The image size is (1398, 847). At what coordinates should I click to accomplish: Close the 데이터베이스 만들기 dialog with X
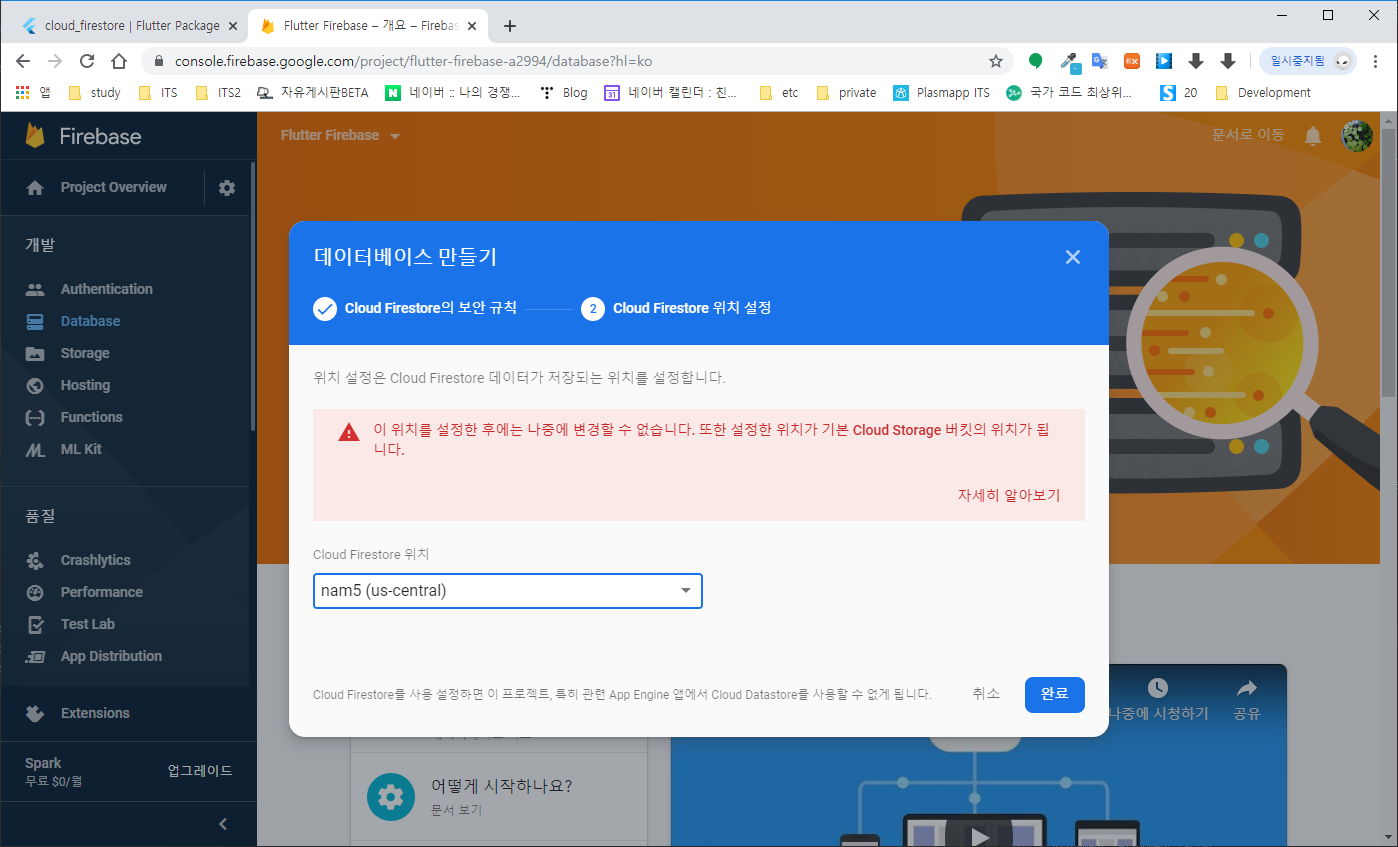1073,257
